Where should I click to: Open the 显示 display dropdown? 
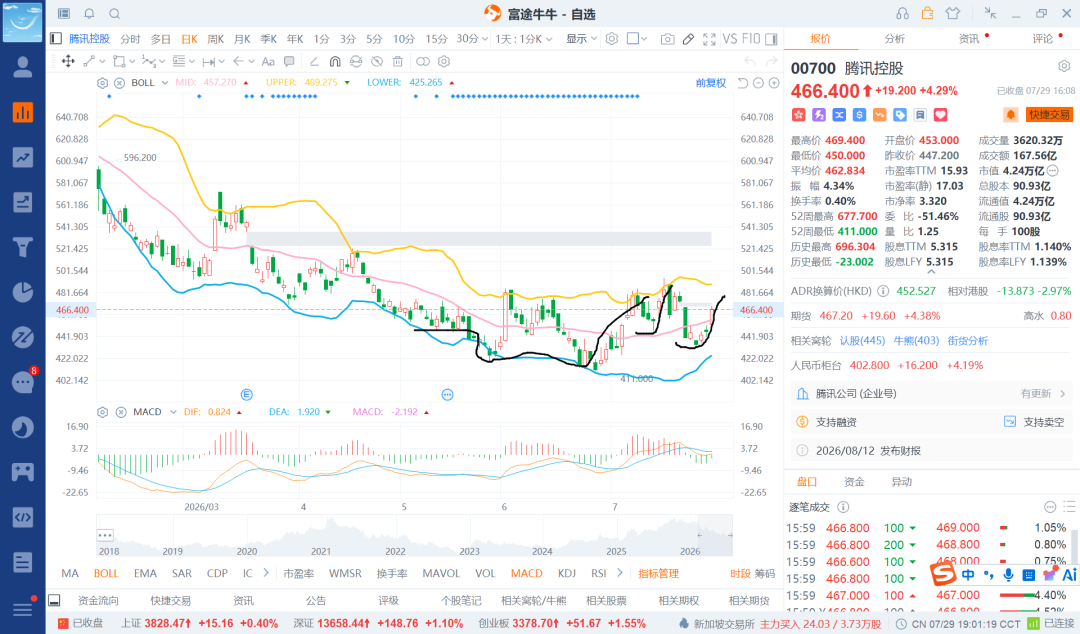pyautogui.click(x=581, y=39)
